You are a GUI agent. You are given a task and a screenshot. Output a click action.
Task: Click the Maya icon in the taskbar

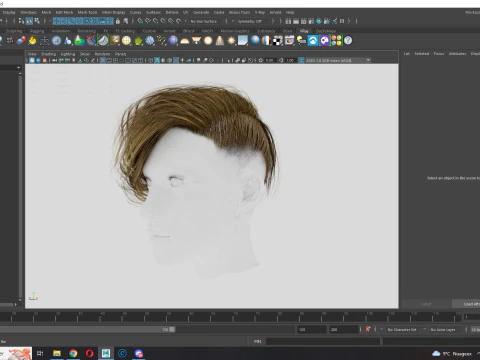point(106,353)
